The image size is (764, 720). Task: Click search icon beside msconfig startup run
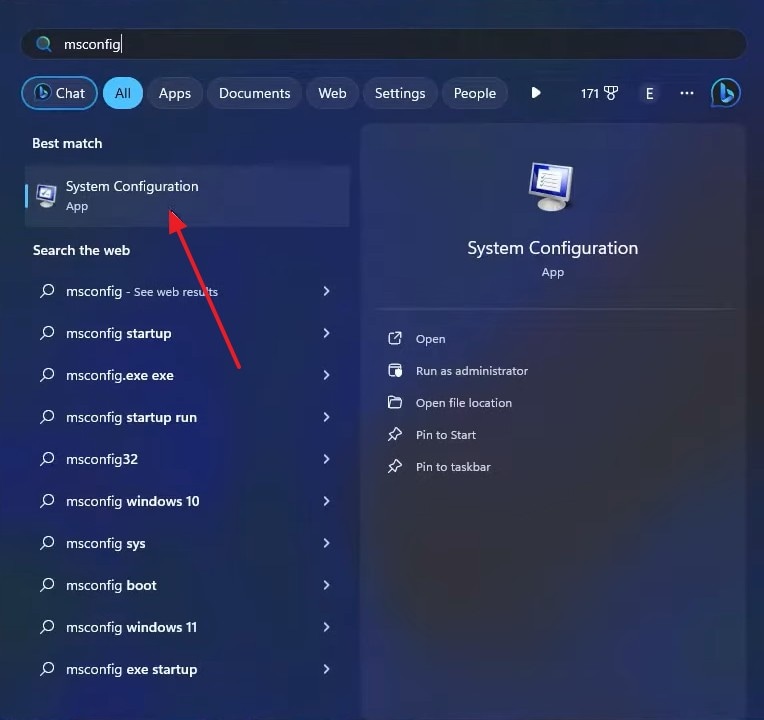47,417
